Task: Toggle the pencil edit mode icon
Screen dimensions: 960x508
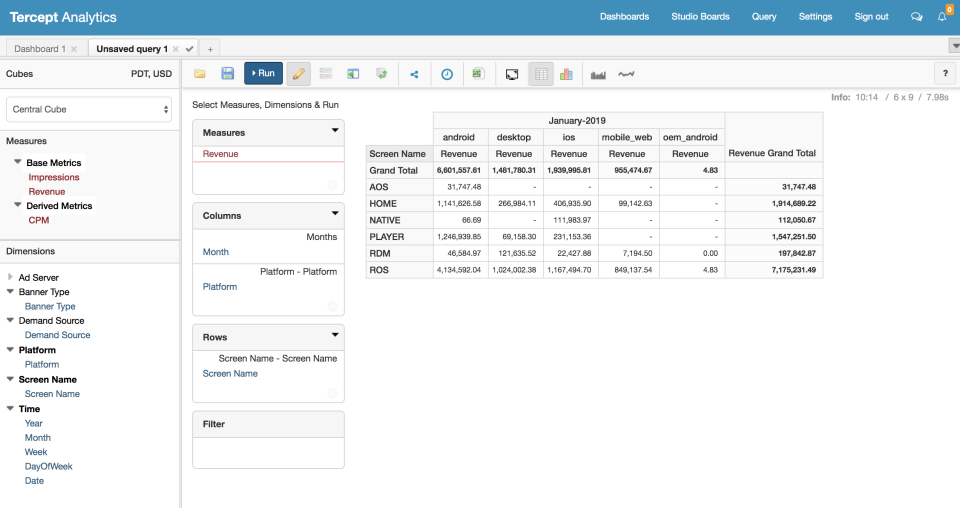Action: pyautogui.click(x=298, y=74)
